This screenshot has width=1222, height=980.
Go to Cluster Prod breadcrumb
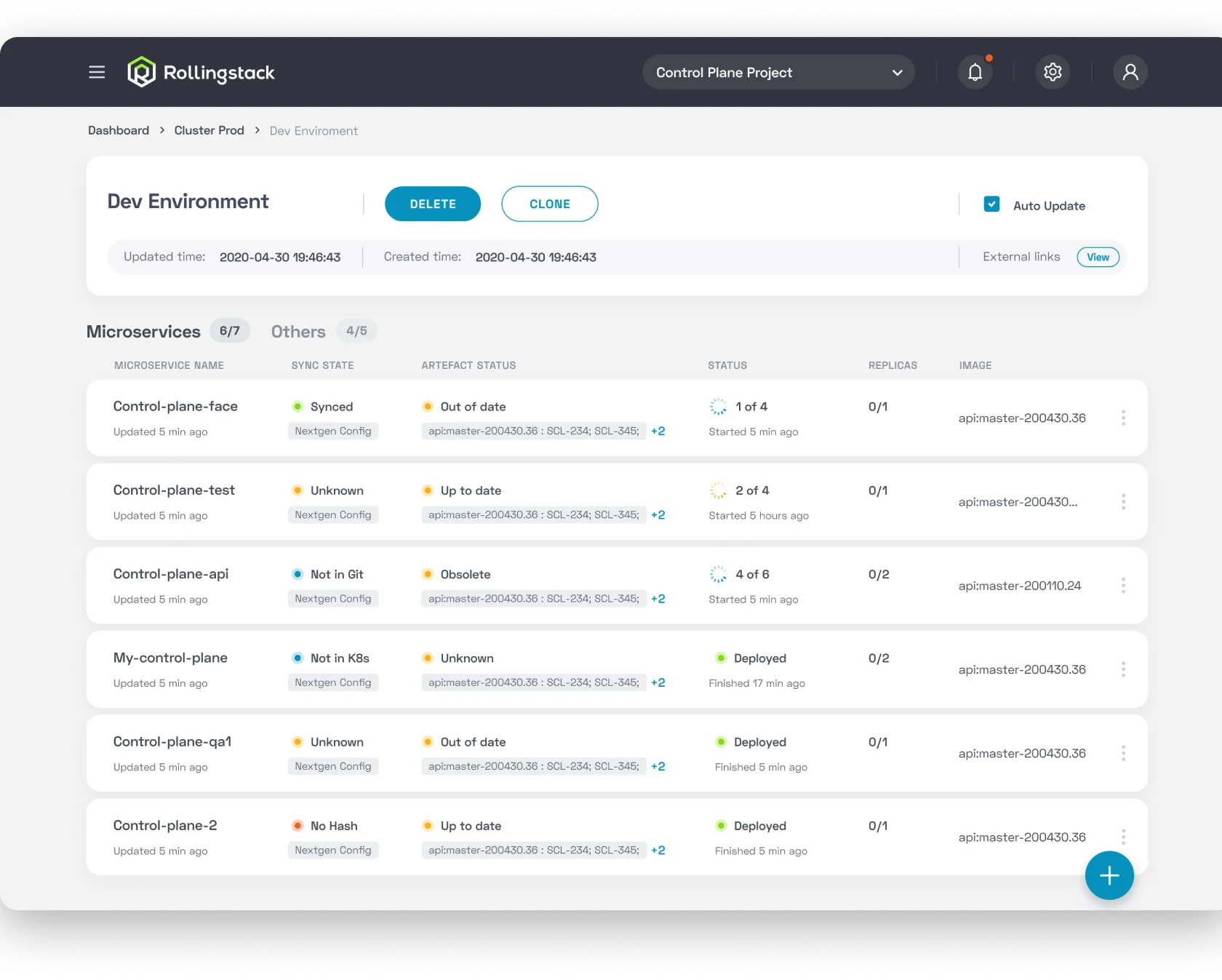tap(209, 130)
